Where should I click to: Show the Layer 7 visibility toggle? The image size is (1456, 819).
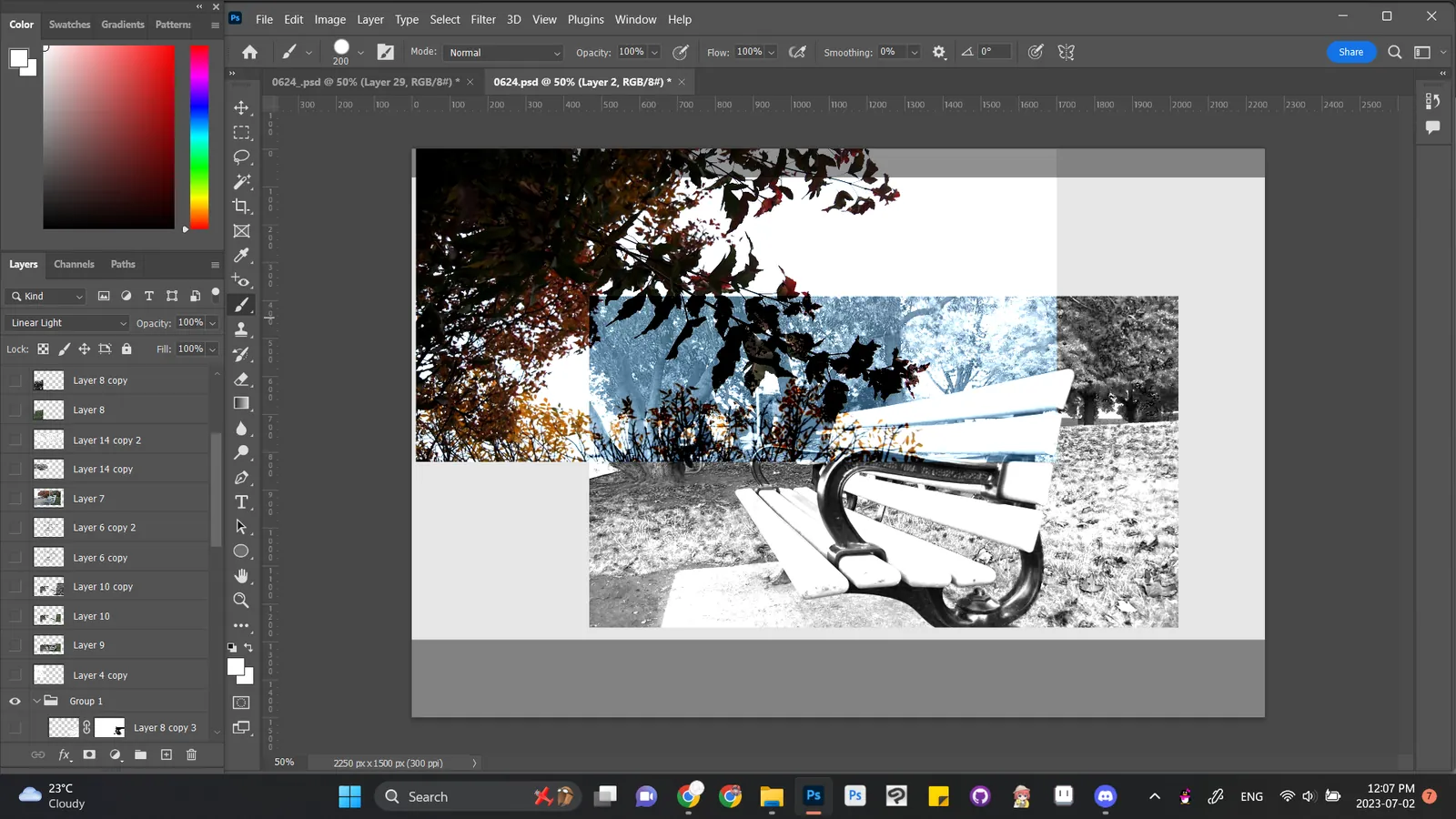15,499
